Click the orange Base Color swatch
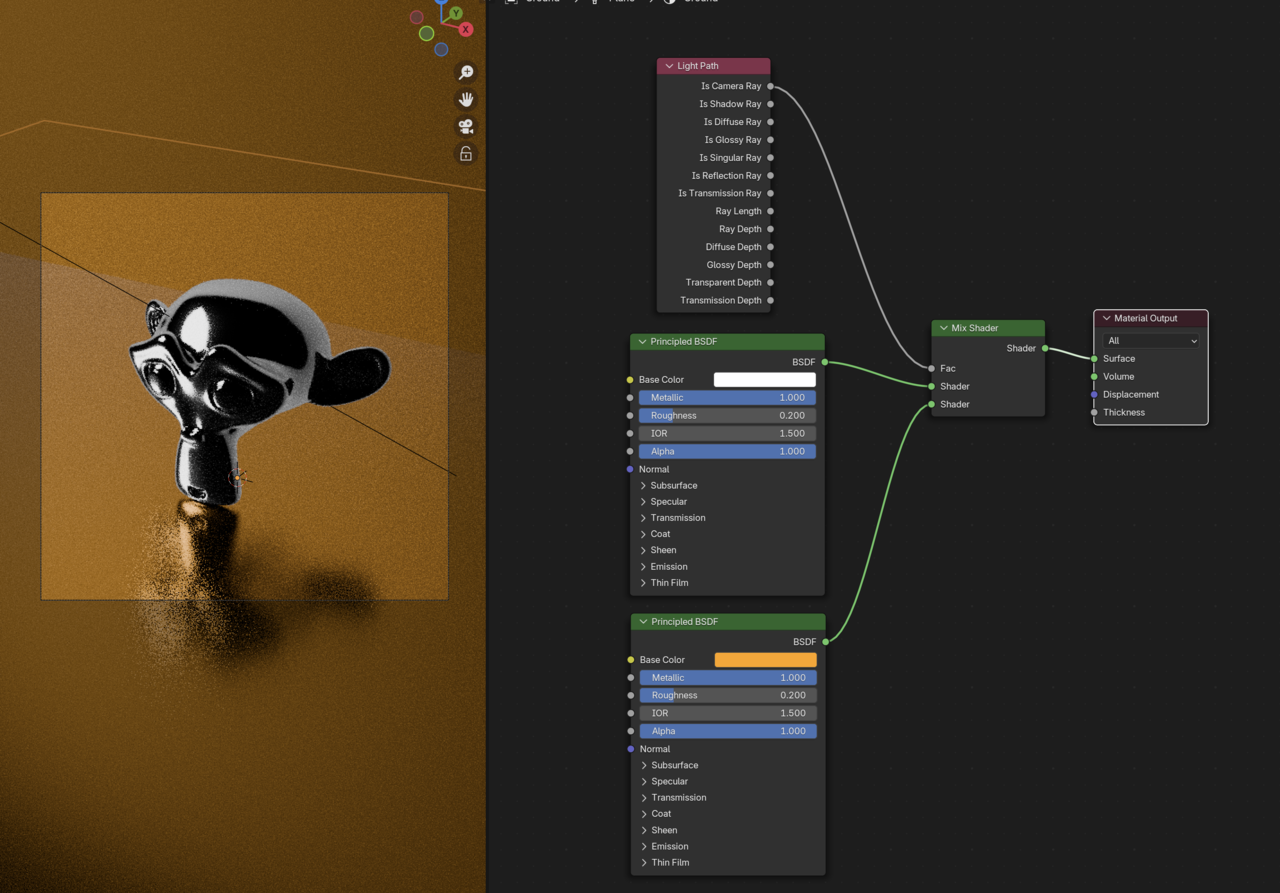Viewport: 1280px width, 893px height. (x=766, y=660)
